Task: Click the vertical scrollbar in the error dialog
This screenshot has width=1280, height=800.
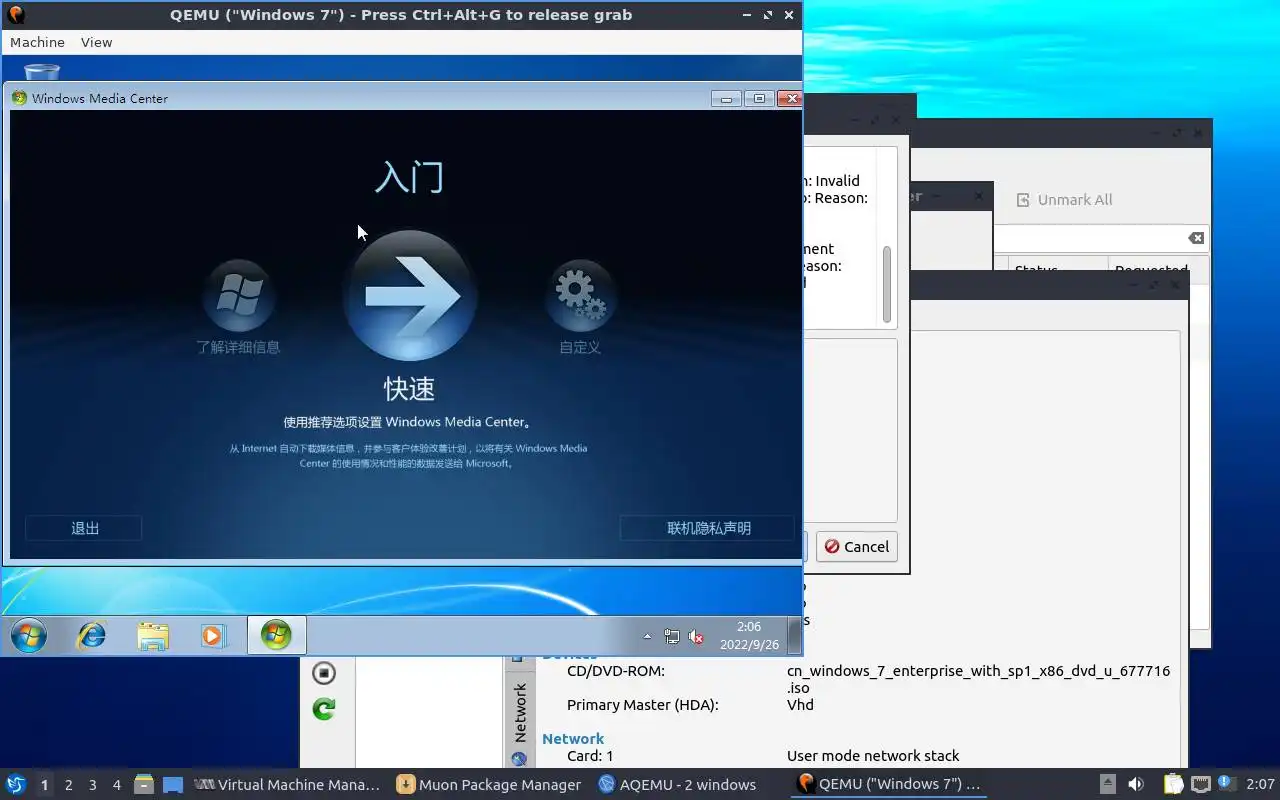Action: [x=886, y=285]
